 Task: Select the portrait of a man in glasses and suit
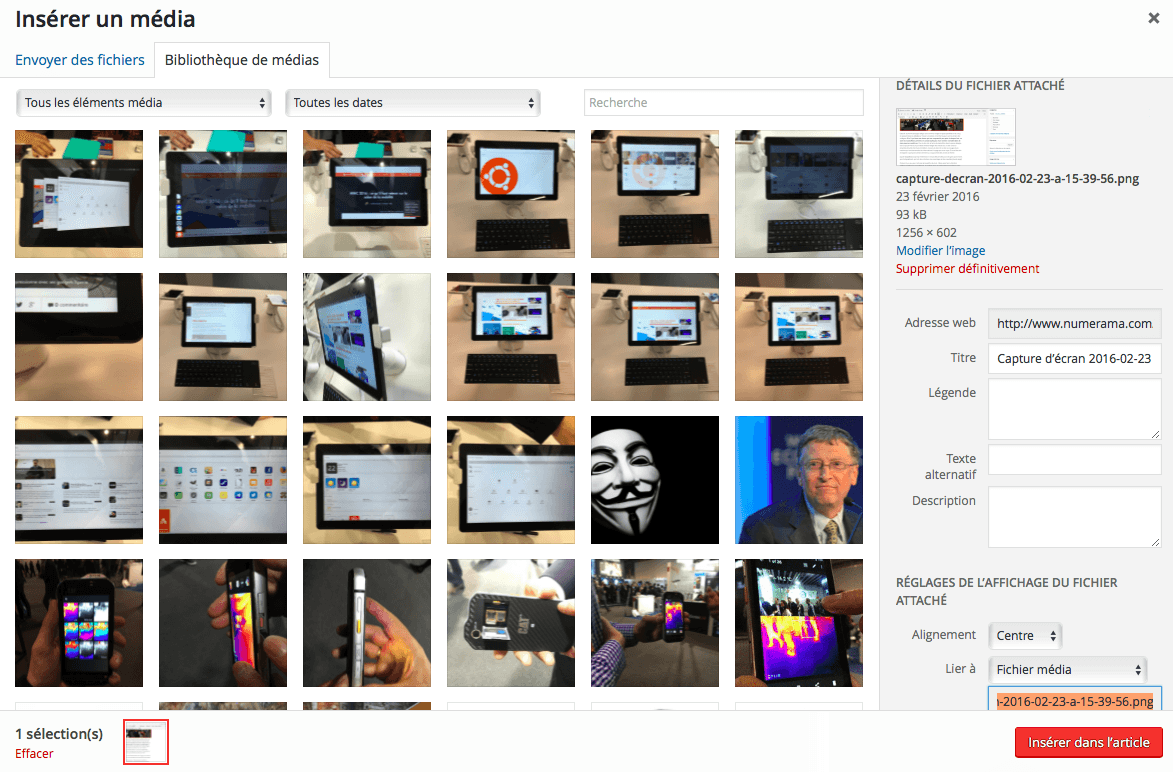(799, 480)
